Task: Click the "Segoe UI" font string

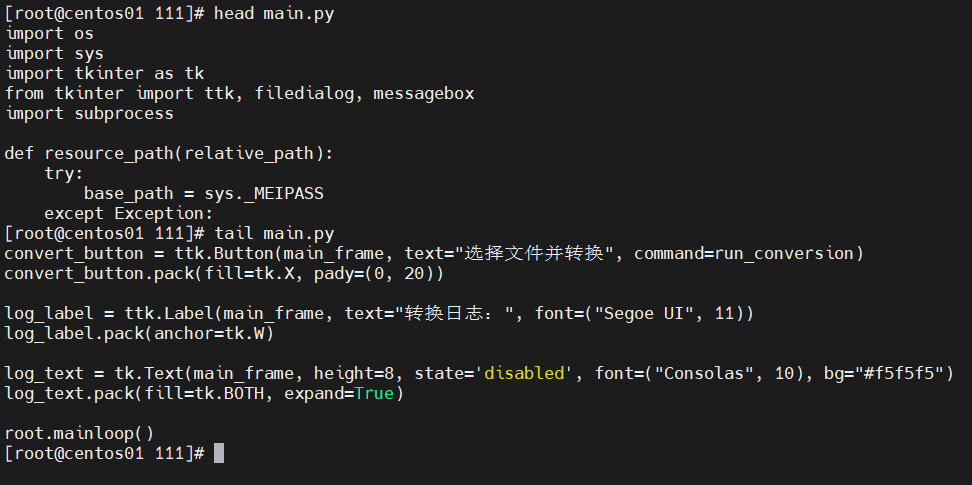Action: (x=643, y=314)
